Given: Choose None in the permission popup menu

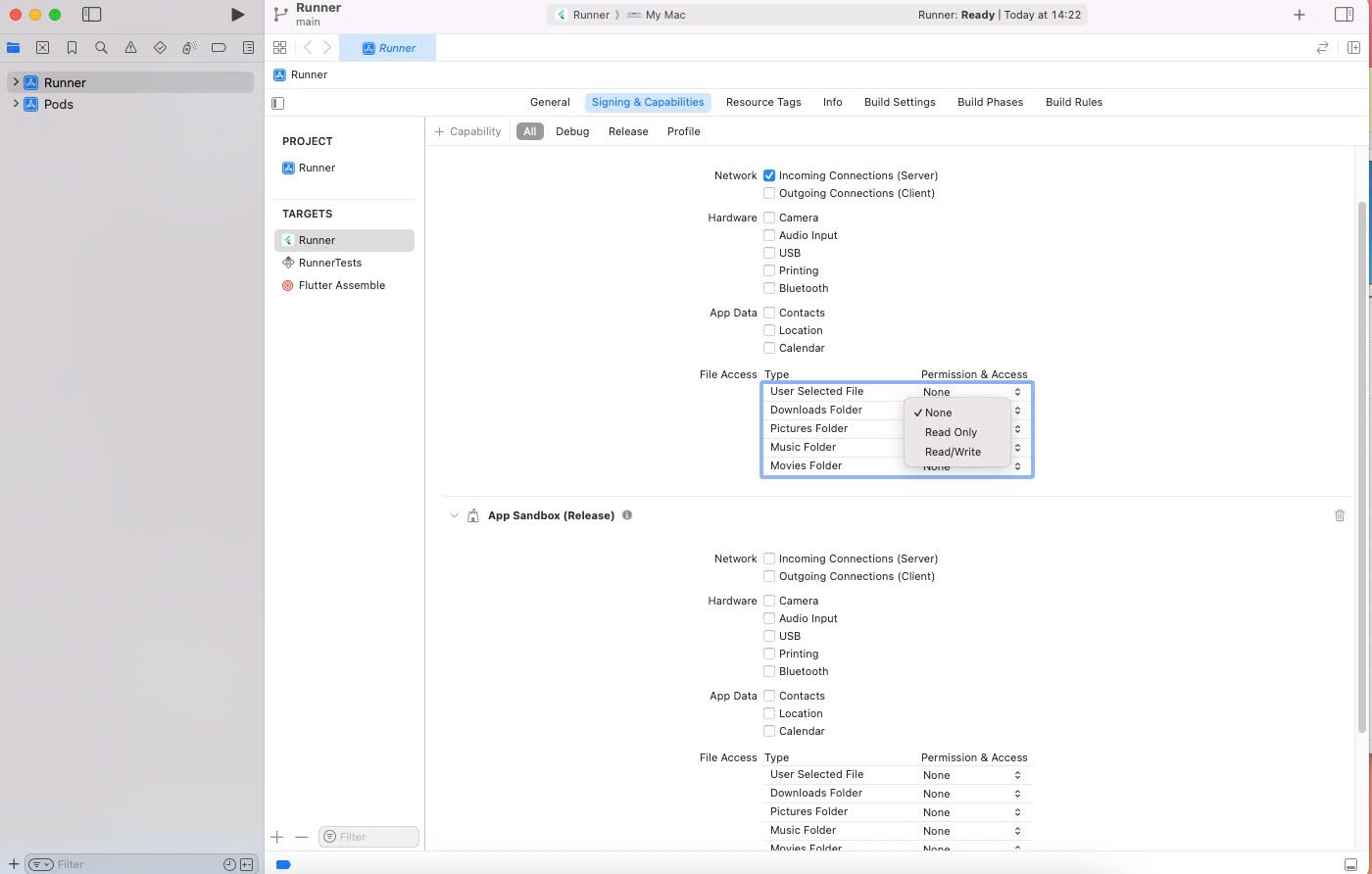Looking at the screenshot, I should coord(957,413).
